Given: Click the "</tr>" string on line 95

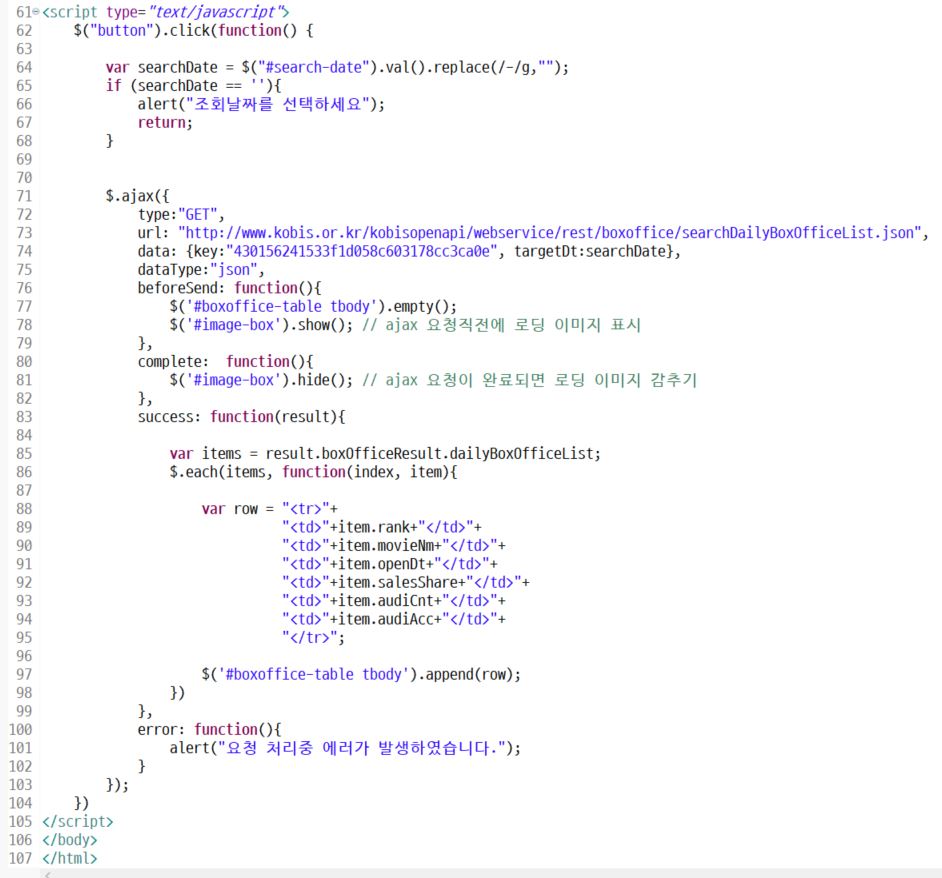Looking at the screenshot, I should coord(309,638).
